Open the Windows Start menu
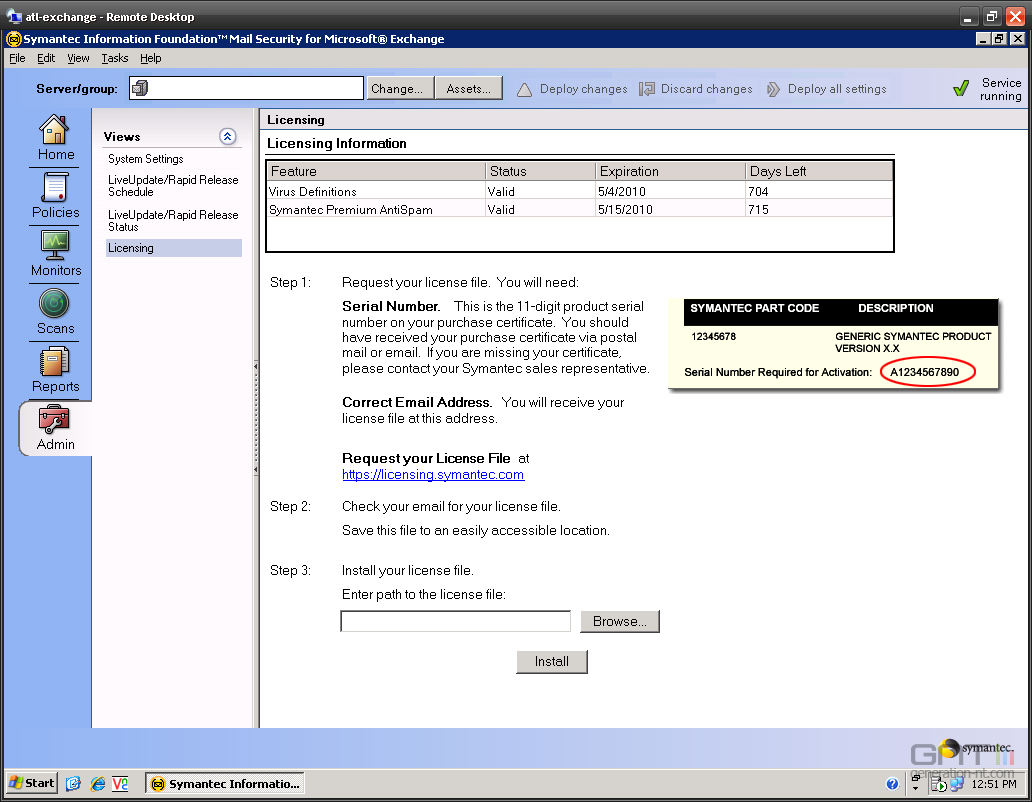Image resolution: width=1032 pixels, height=802 pixels. pos(31,783)
